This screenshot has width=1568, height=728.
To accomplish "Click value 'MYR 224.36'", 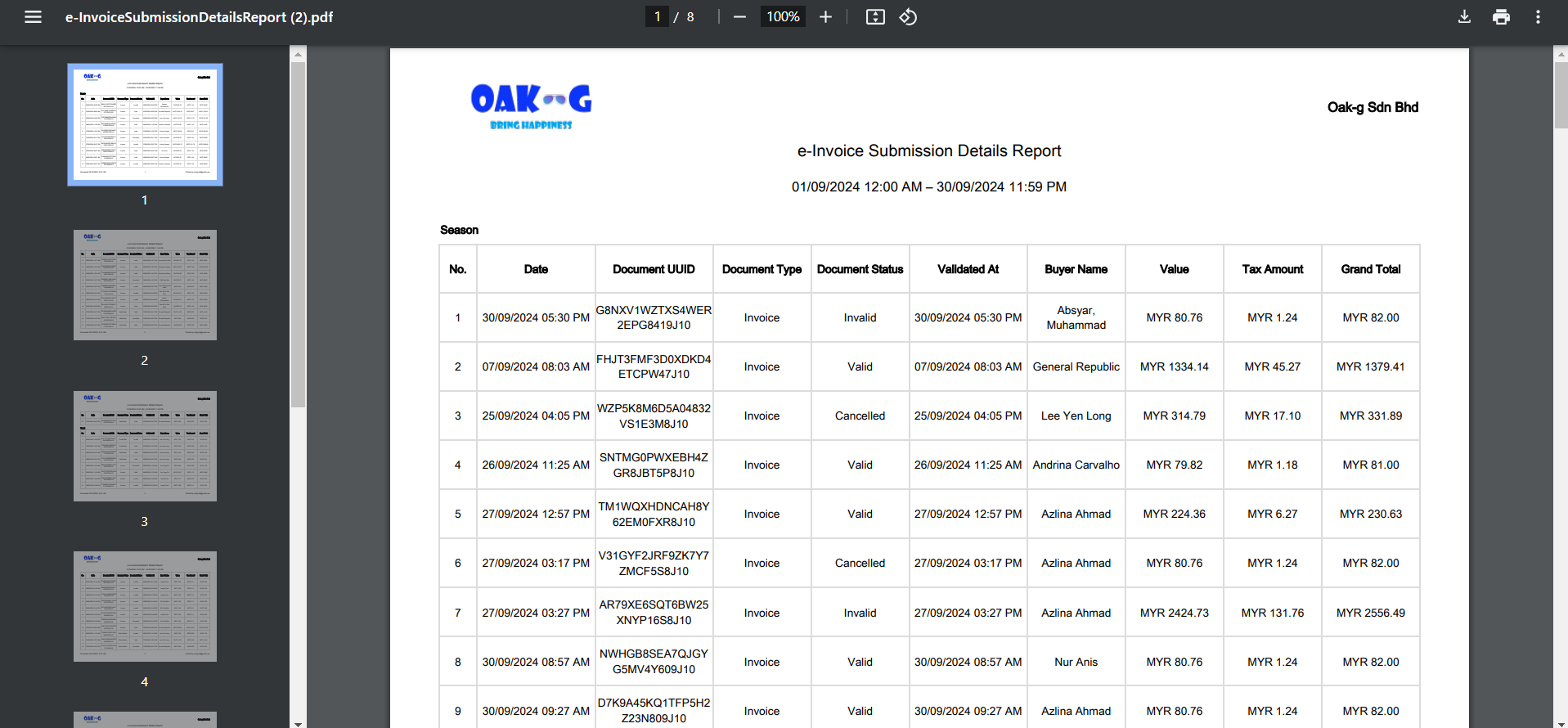I will [x=1174, y=514].
